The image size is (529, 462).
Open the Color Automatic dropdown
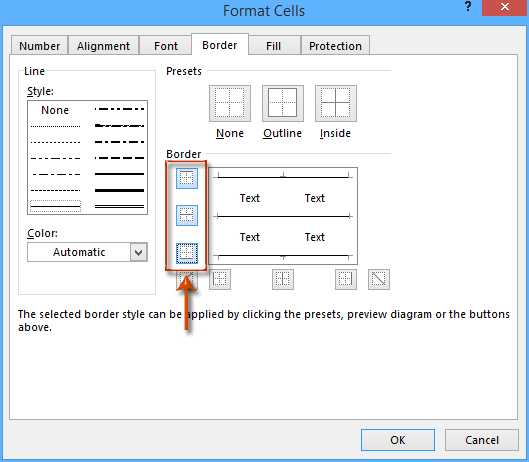[87, 252]
